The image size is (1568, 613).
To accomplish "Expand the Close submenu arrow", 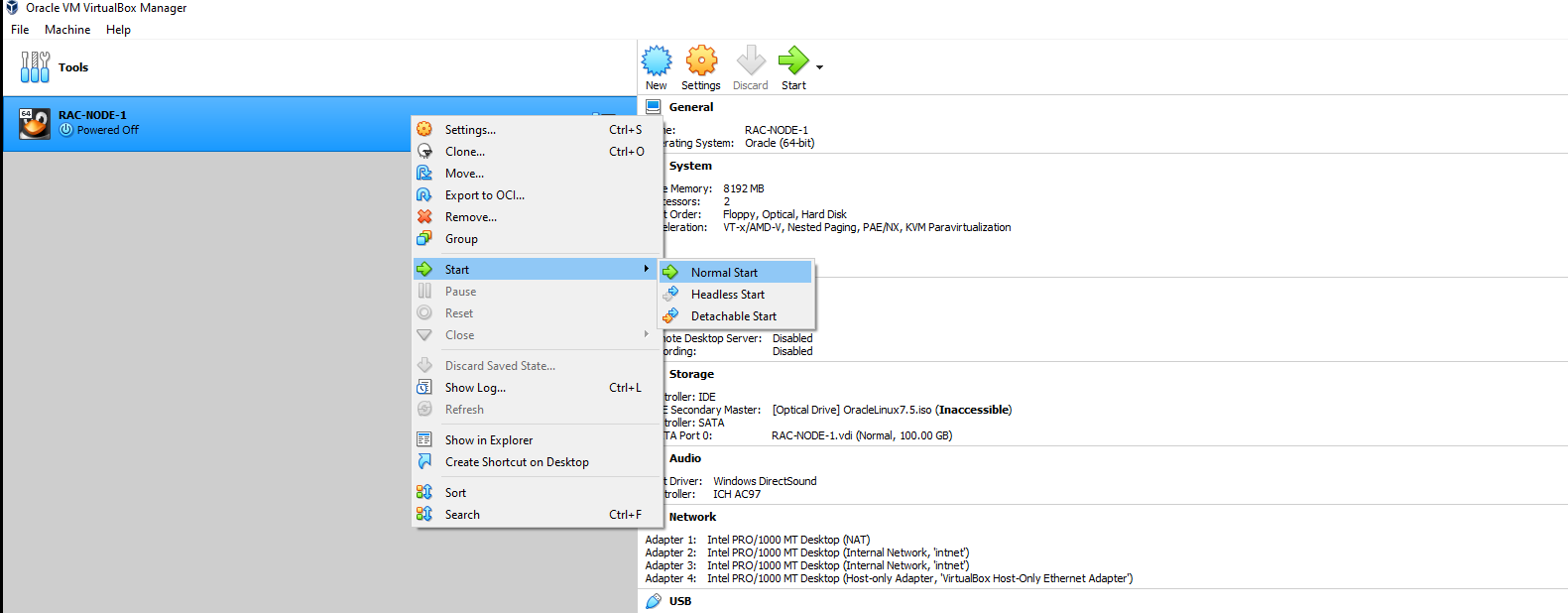I will [x=647, y=334].
